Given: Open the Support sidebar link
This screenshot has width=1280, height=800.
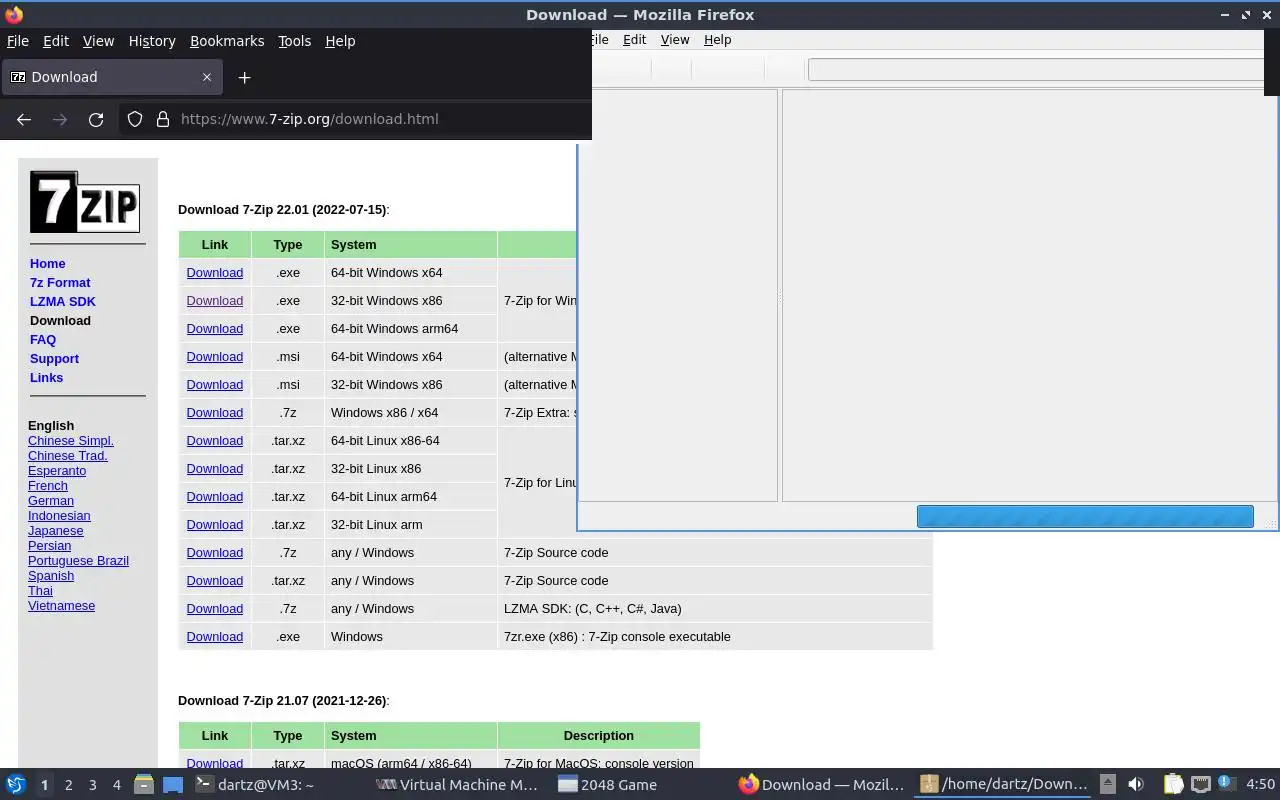Looking at the screenshot, I should tap(54, 358).
